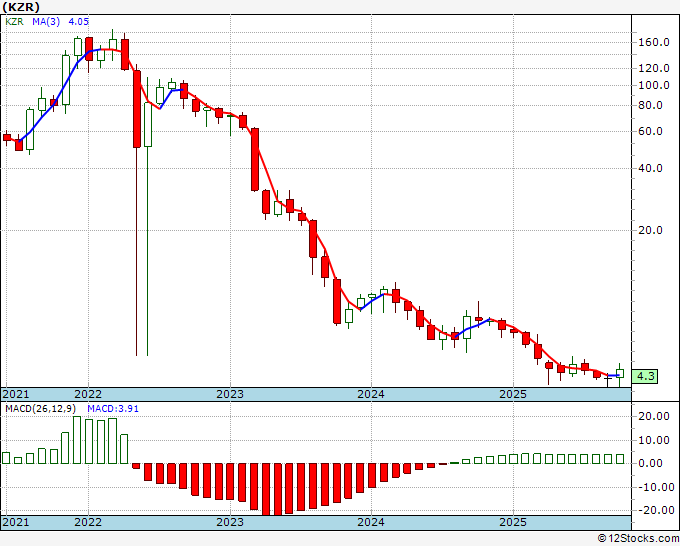Click 2022 on the MACD panel time axis

(88, 522)
